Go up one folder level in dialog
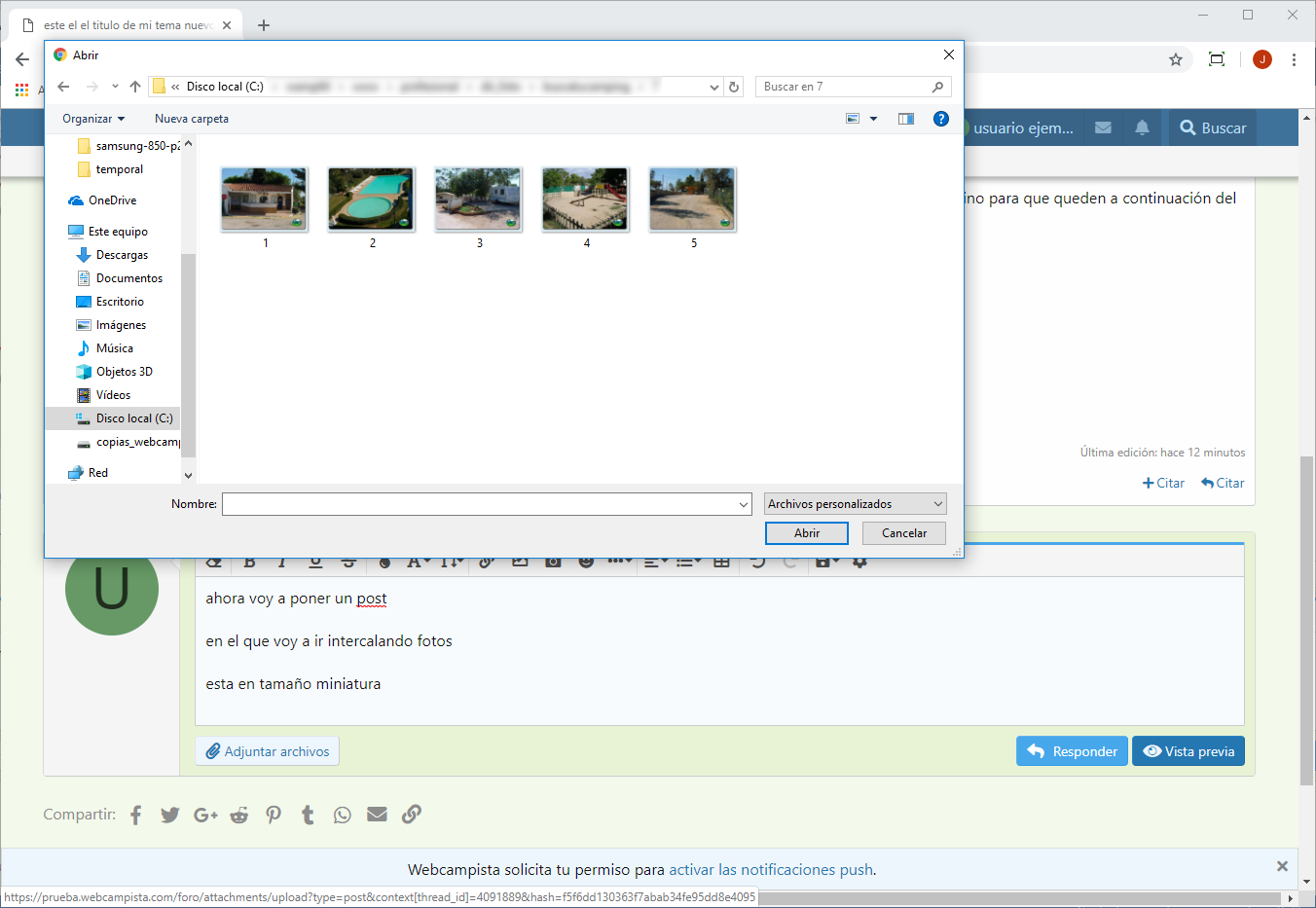Image resolution: width=1316 pixels, height=908 pixels. (135, 87)
